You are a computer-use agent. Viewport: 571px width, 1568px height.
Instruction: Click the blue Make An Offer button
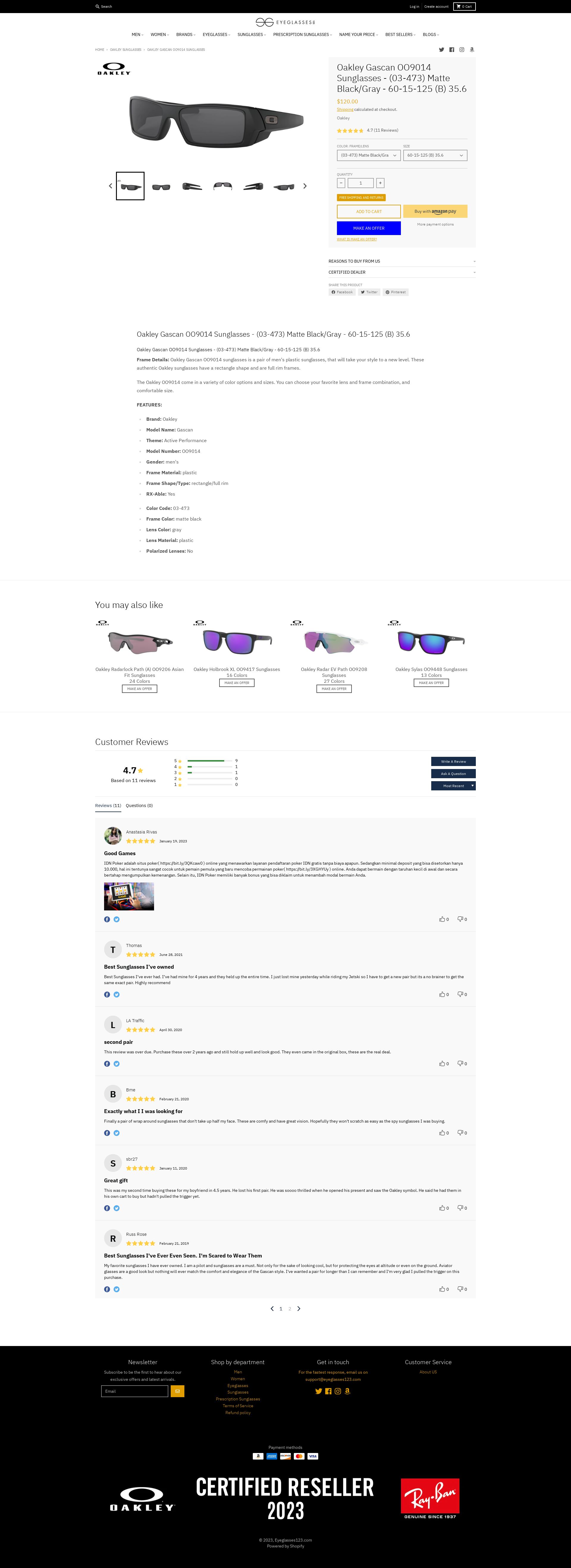tap(369, 228)
